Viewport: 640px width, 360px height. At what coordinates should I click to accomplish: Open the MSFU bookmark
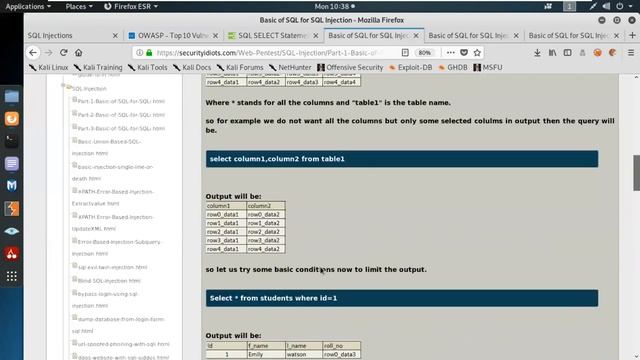click(x=488, y=67)
